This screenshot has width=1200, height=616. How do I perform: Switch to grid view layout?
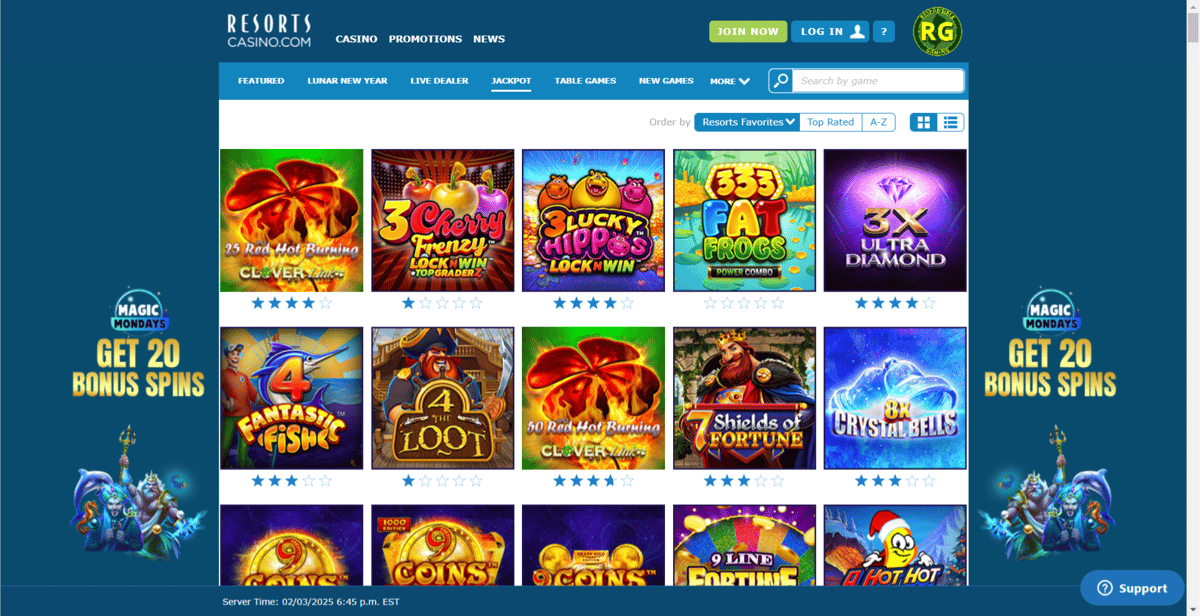pyautogui.click(x=924, y=122)
